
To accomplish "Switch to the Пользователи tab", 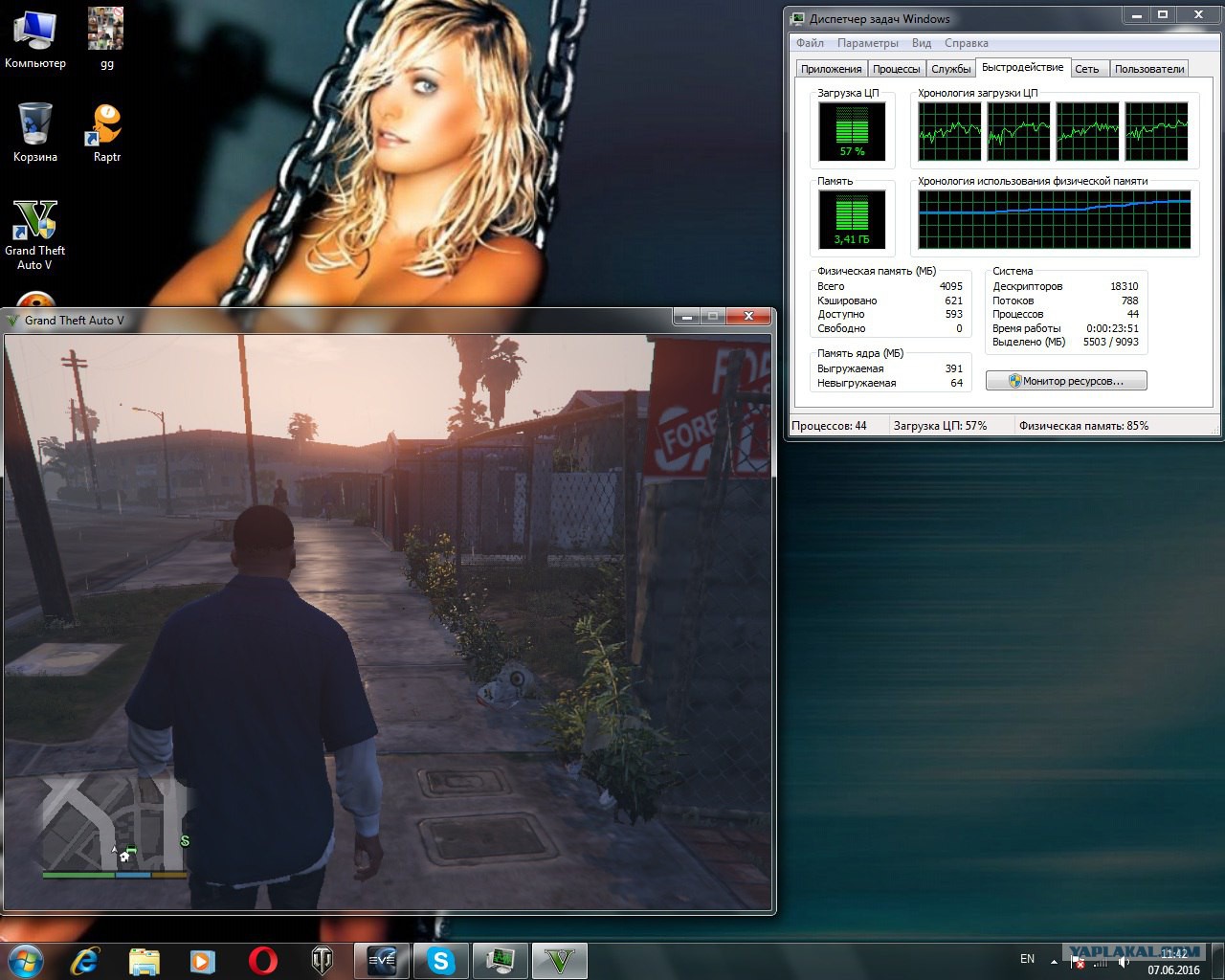I will (x=1149, y=69).
